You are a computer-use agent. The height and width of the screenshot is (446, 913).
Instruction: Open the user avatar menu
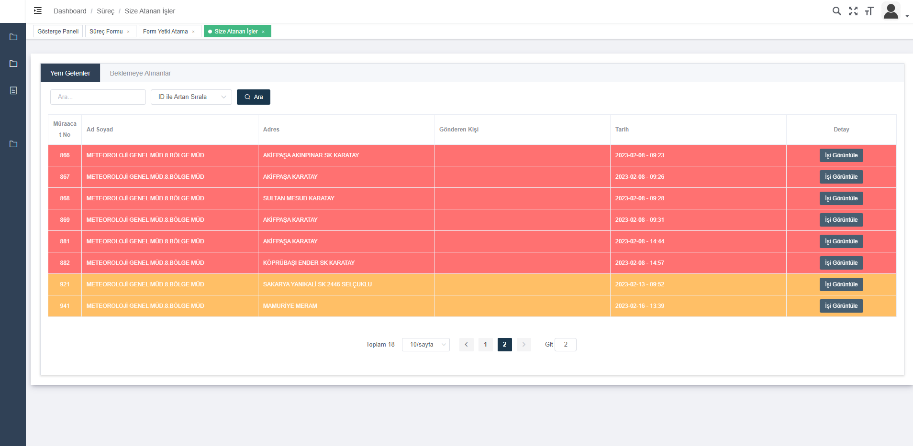(893, 11)
